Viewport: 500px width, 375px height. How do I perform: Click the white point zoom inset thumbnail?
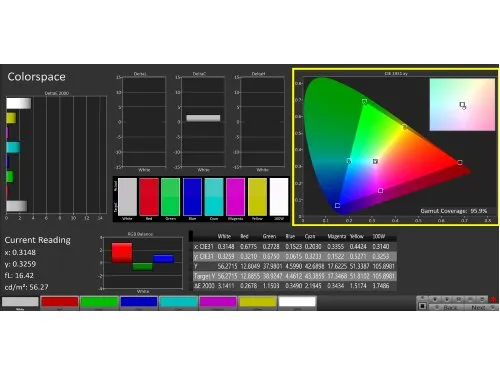tap(462, 105)
